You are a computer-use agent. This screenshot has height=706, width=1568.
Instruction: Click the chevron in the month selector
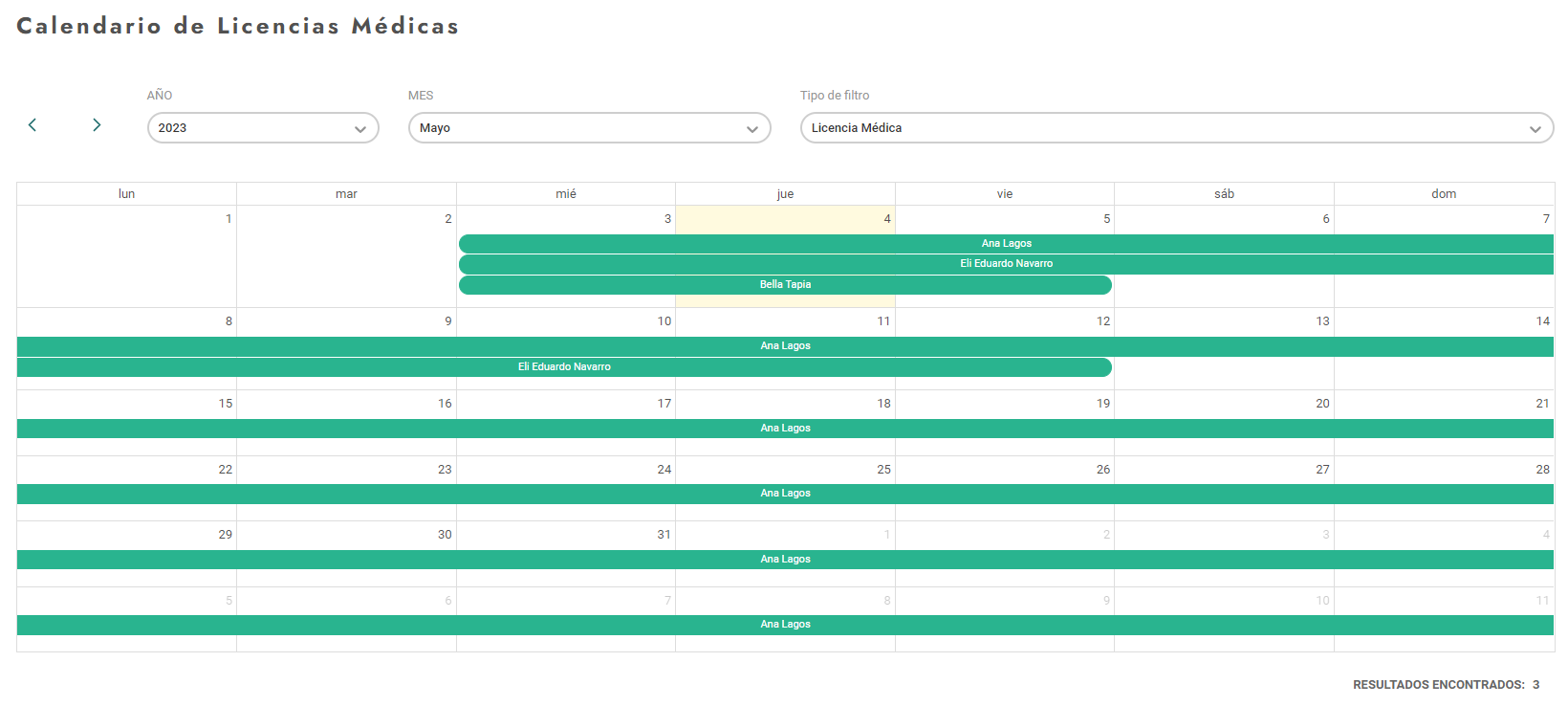tap(752, 129)
